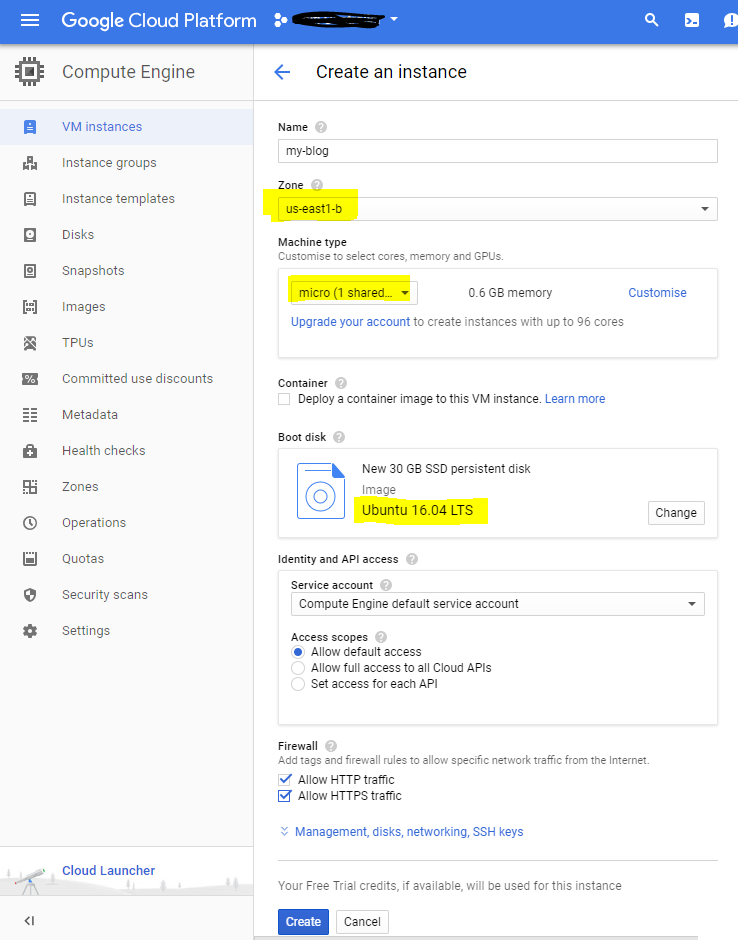Select Set access for each API

pyautogui.click(x=298, y=684)
